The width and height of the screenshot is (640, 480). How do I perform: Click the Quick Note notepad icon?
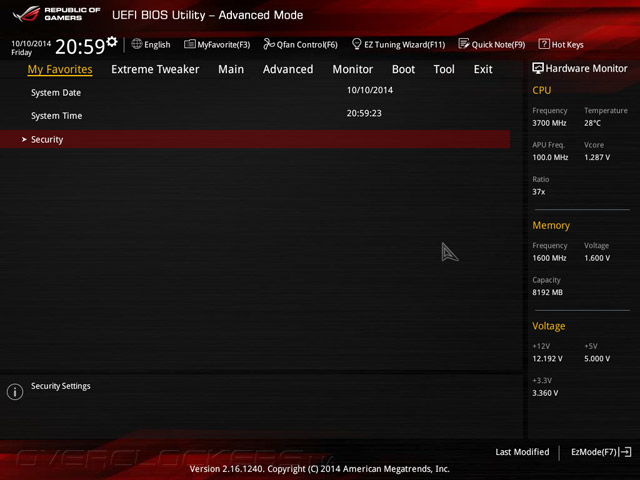pos(464,44)
